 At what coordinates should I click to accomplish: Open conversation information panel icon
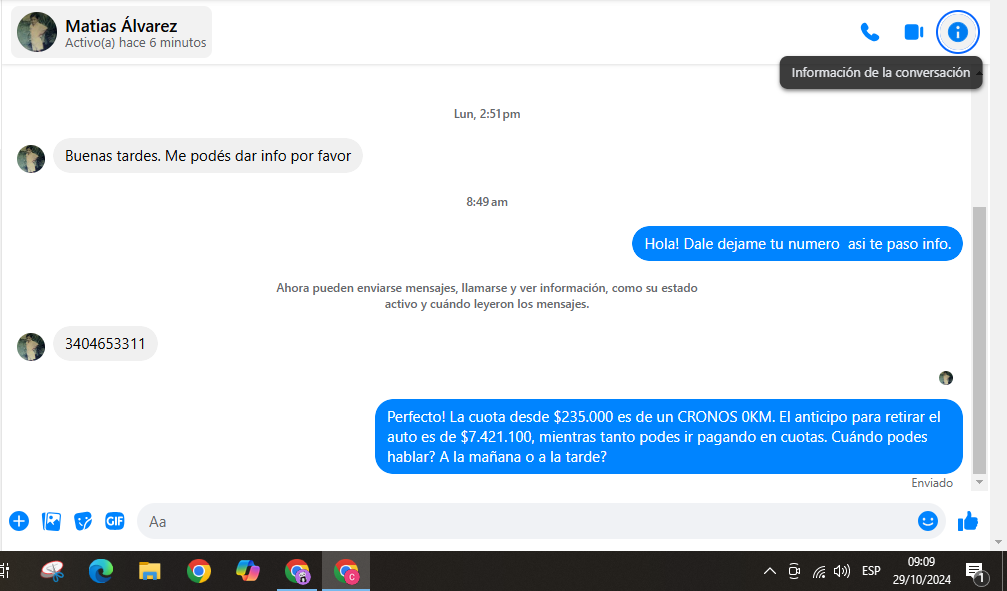coord(958,32)
